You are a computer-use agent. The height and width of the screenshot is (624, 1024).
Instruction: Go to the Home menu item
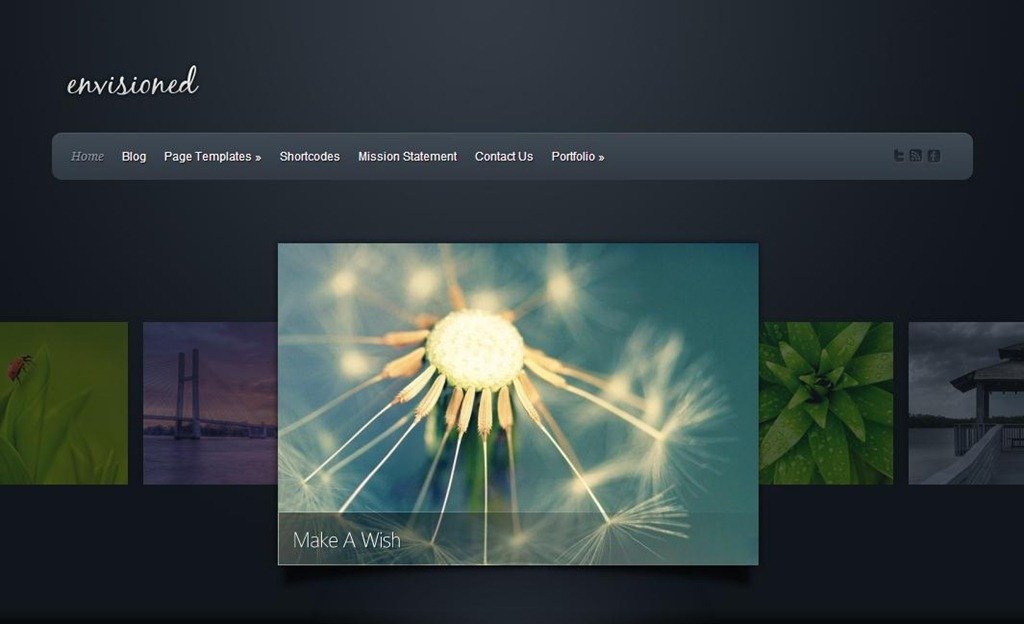coord(87,156)
